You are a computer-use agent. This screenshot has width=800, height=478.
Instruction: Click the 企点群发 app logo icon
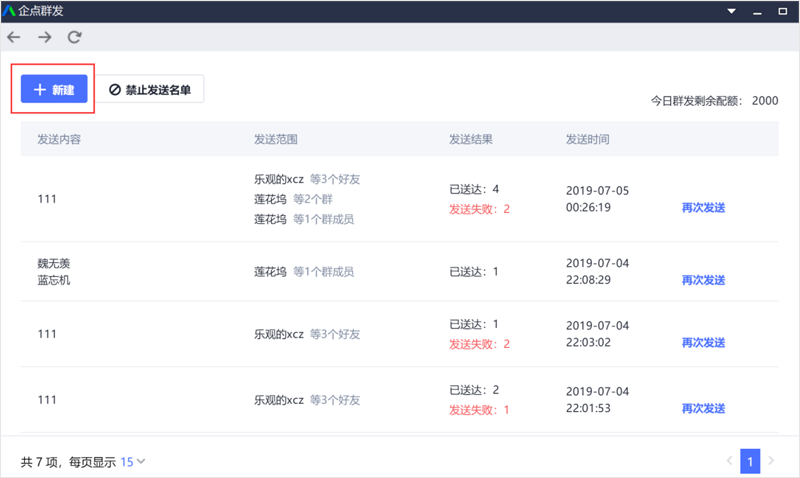click(x=9, y=11)
